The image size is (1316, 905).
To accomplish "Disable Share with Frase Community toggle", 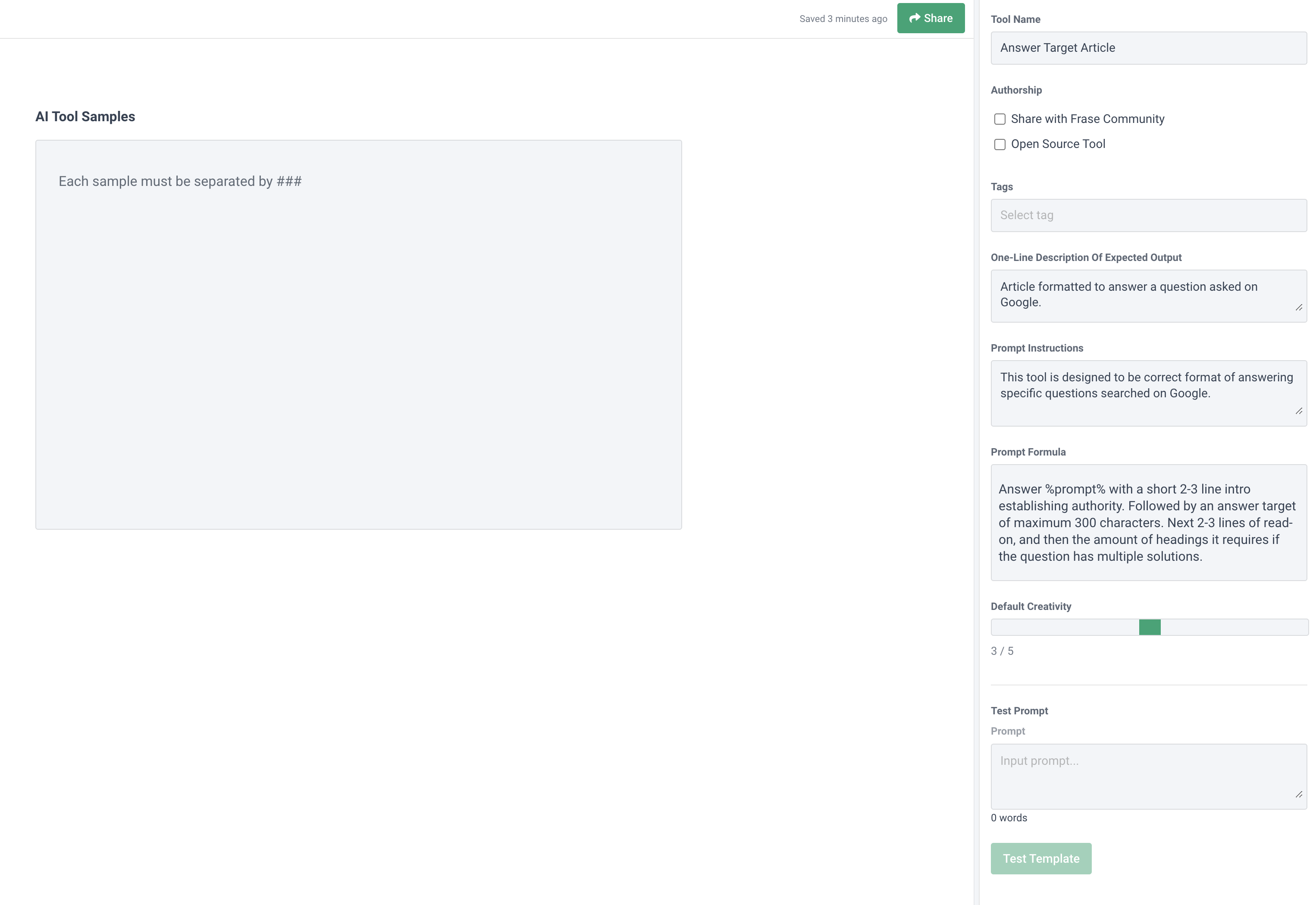I will click(999, 119).
